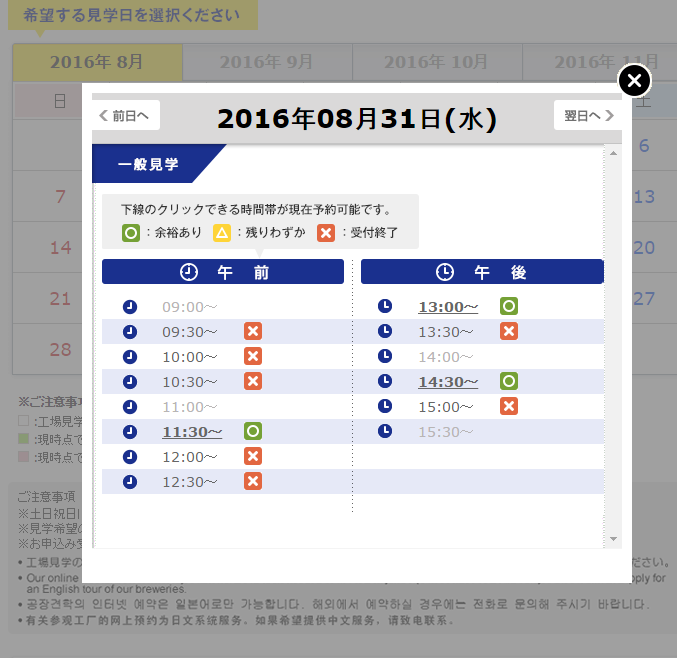This screenshot has height=658, width=677.
Task: Click red X icon beside 10:00~
Action: click(253, 356)
